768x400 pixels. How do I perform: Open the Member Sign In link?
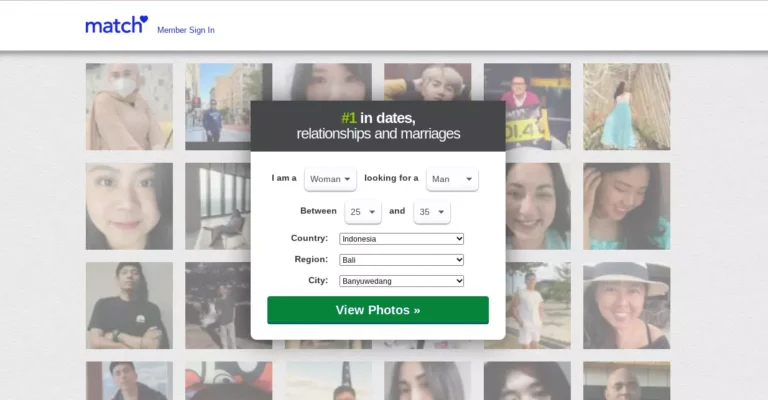(x=185, y=30)
